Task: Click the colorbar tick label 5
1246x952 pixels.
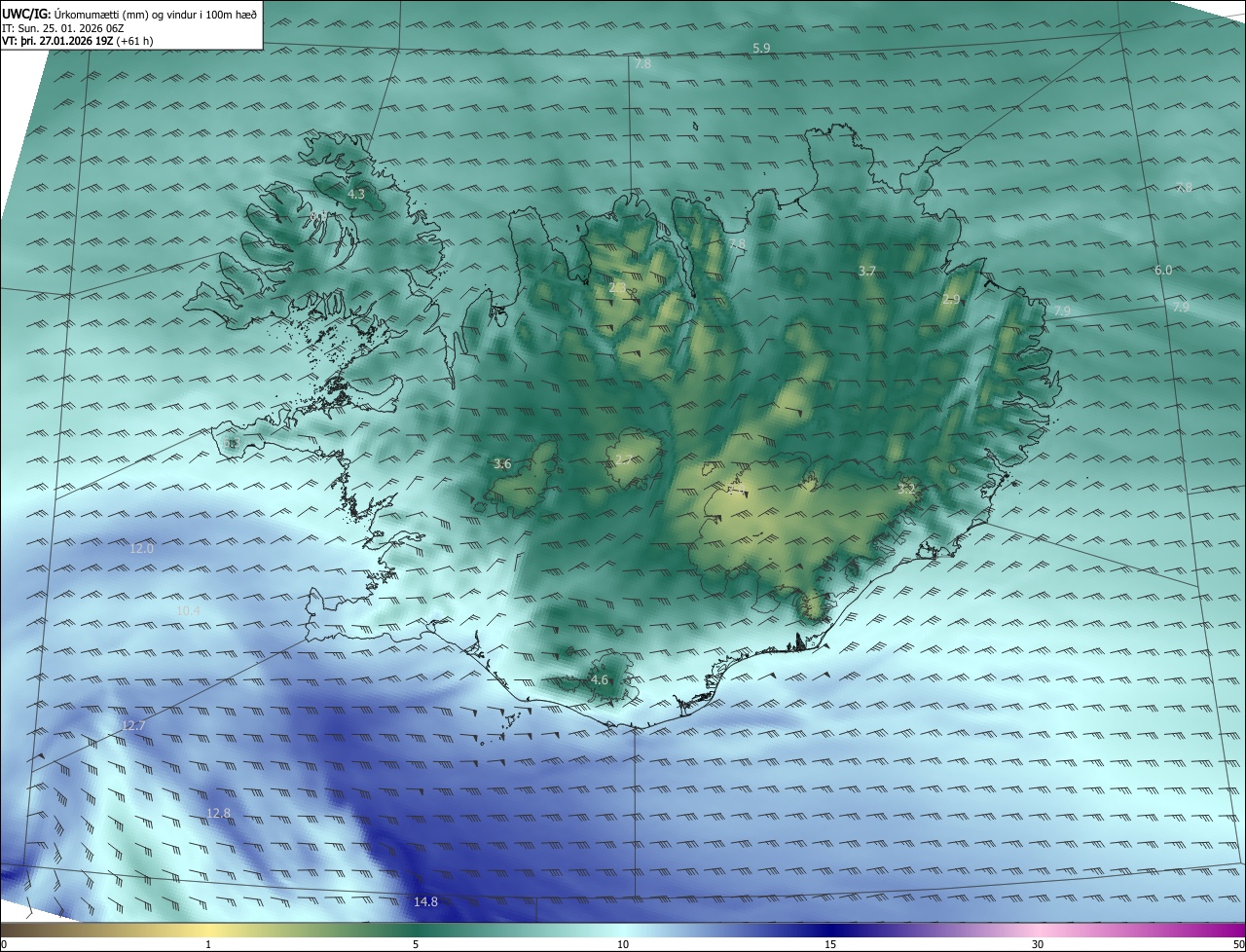Action: (416, 945)
